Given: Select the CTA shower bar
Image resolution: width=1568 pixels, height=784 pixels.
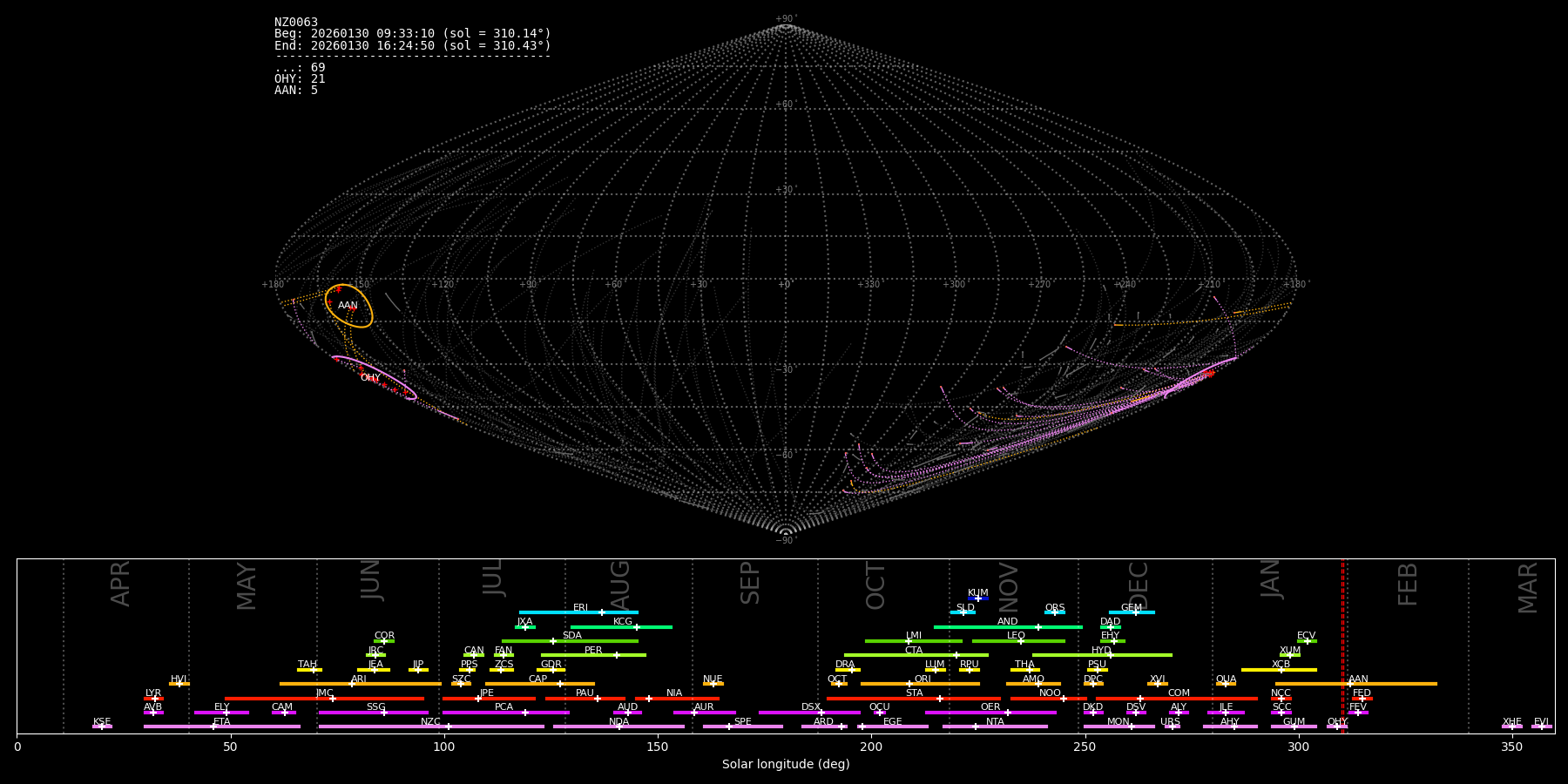Looking at the screenshot, I should (916, 654).
